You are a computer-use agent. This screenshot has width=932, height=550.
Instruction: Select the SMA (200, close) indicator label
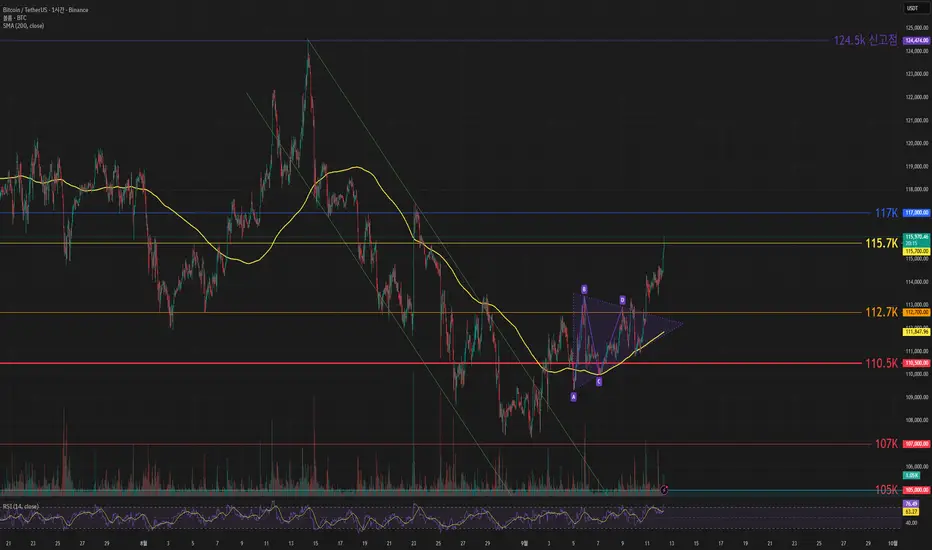pos(23,26)
